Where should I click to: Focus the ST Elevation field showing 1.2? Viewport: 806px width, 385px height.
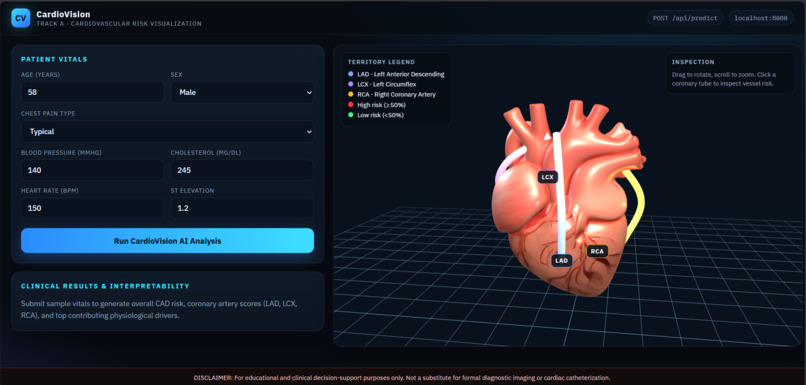(x=243, y=208)
